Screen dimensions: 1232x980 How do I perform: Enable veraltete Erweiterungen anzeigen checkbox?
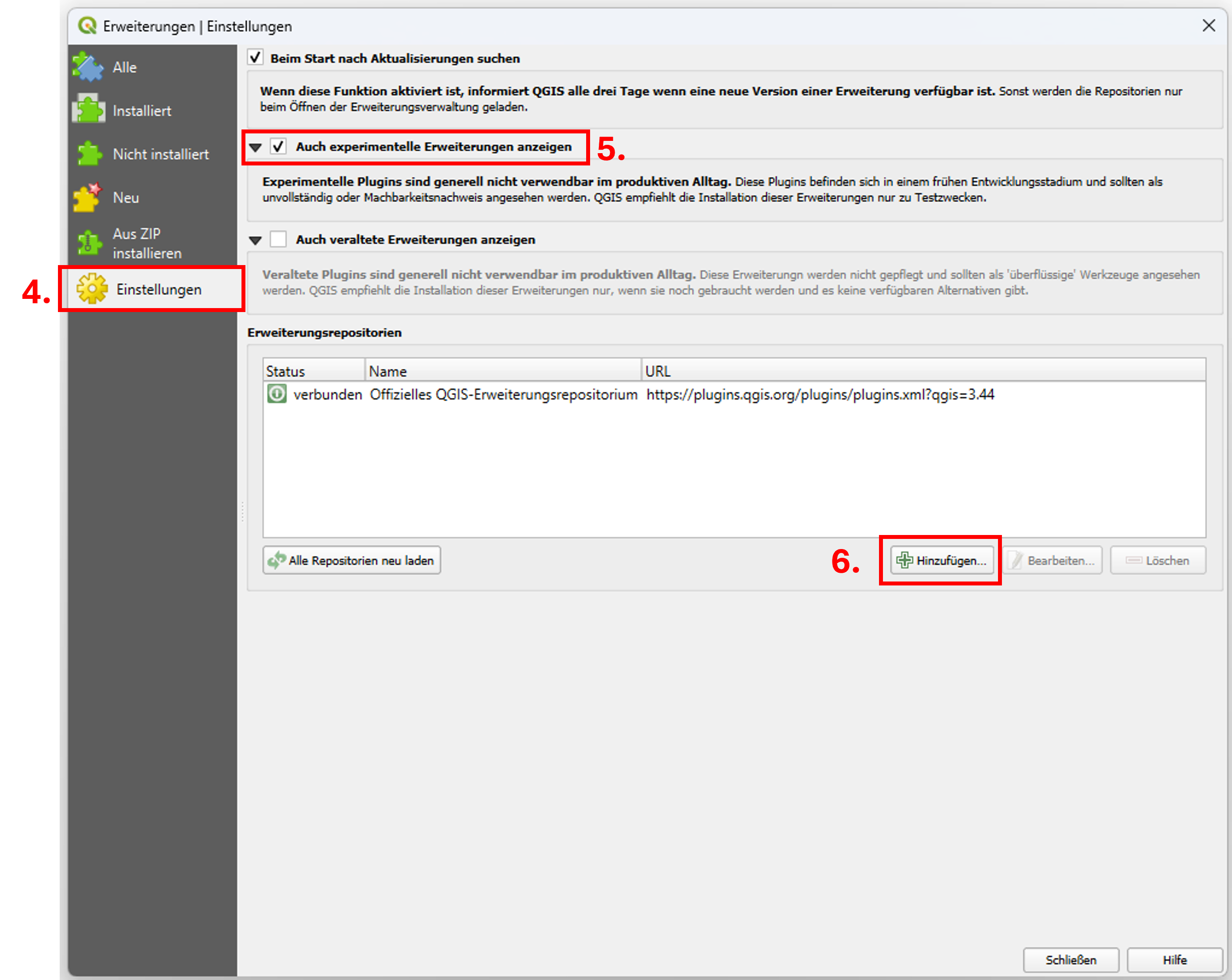click(x=278, y=239)
